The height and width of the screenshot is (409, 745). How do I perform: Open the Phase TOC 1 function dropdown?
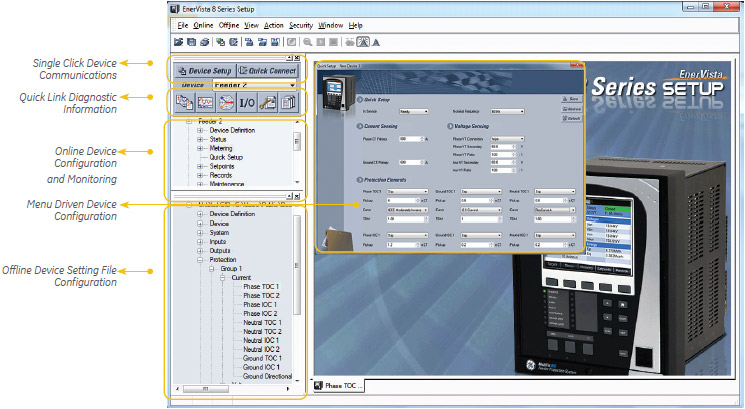pyautogui.click(x=407, y=191)
